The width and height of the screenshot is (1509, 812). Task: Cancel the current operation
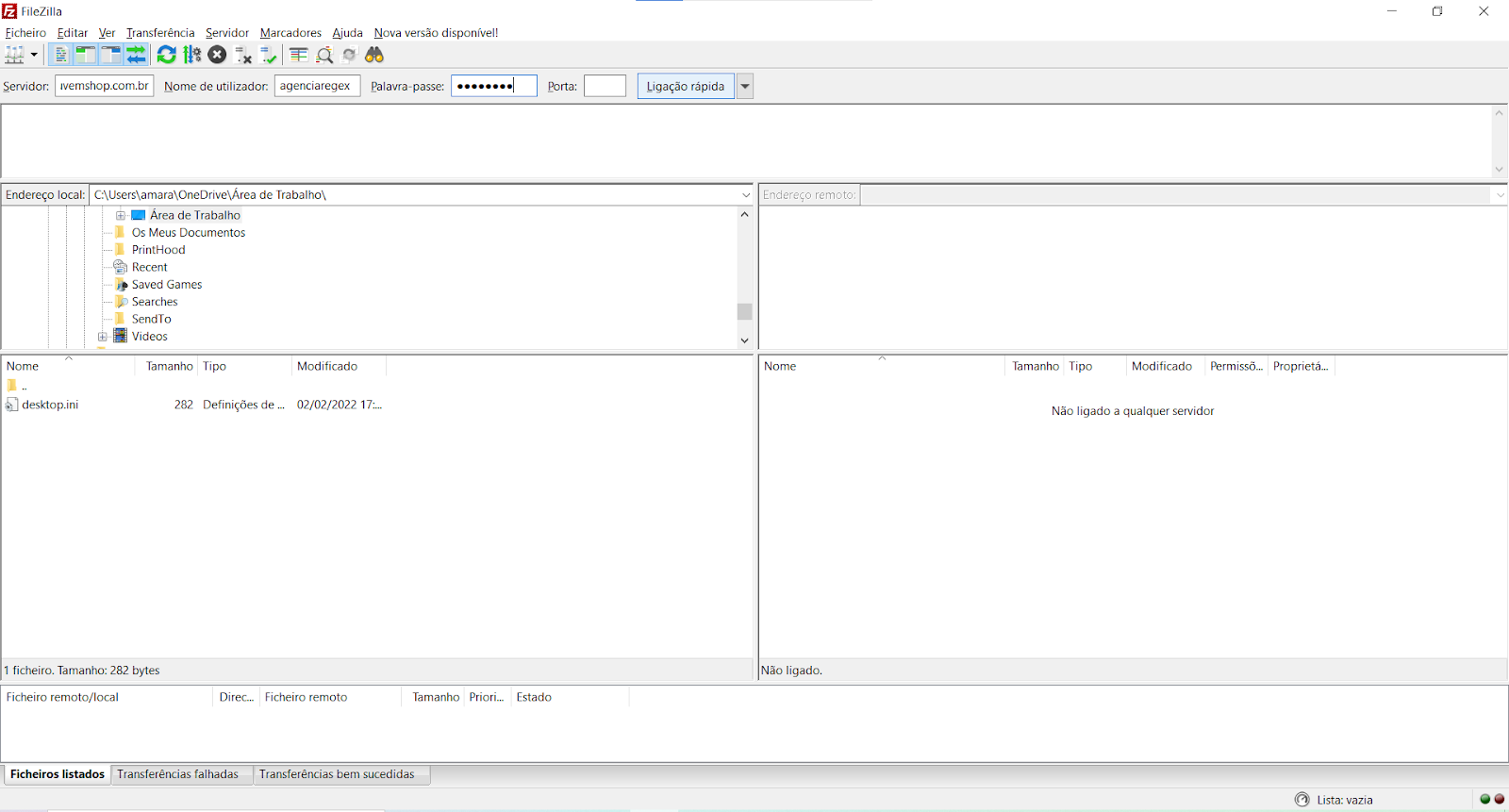pos(217,55)
